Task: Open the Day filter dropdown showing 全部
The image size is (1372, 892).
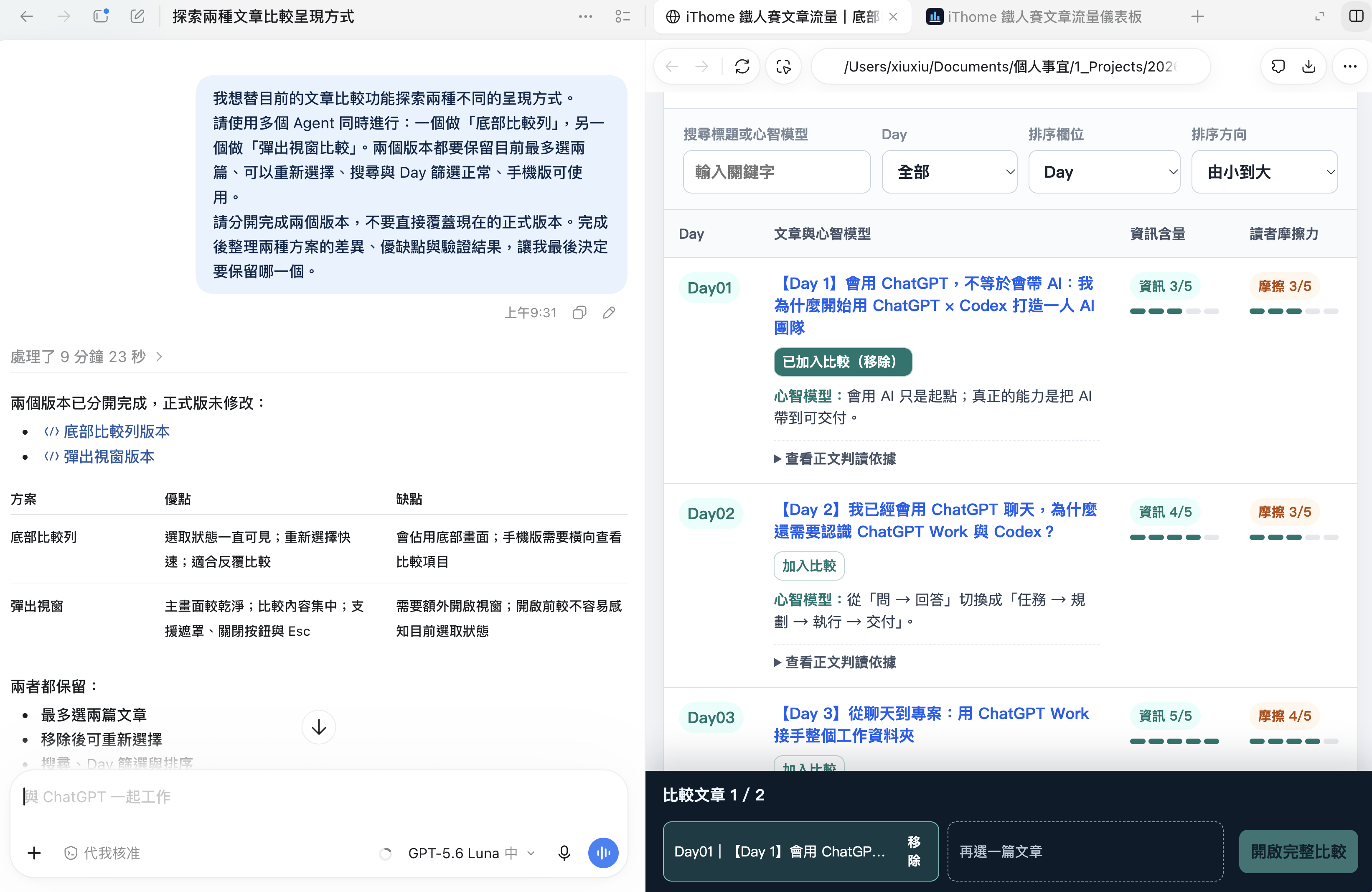Action: pyautogui.click(x=950, y=172)
